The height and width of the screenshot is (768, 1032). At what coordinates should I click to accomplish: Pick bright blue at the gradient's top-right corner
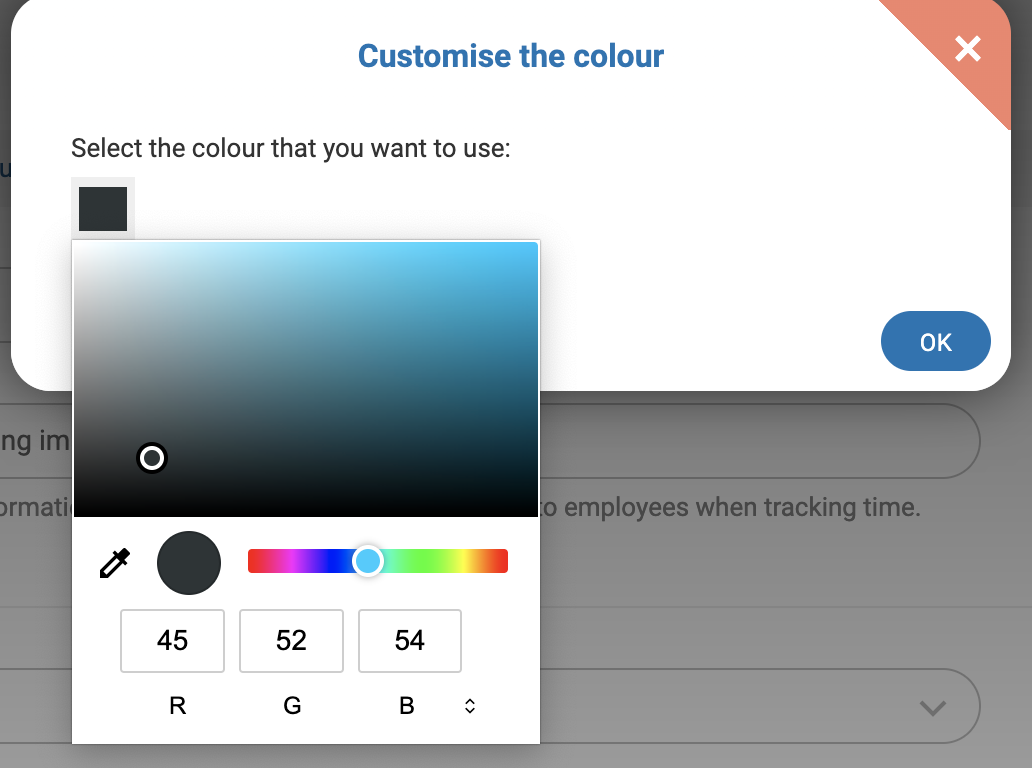tap(534, 246)
